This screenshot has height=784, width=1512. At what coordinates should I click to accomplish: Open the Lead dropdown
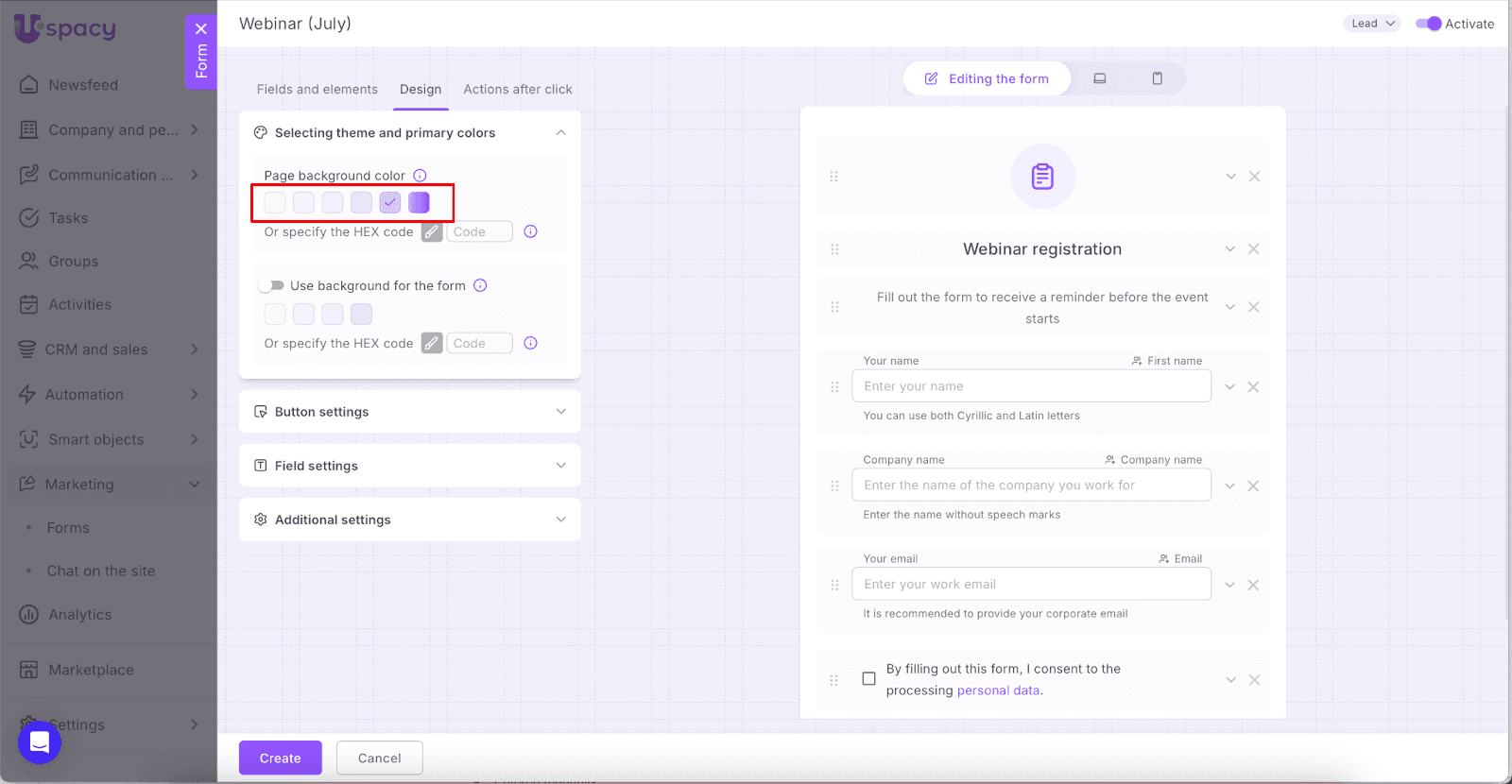pos(1372,24)
